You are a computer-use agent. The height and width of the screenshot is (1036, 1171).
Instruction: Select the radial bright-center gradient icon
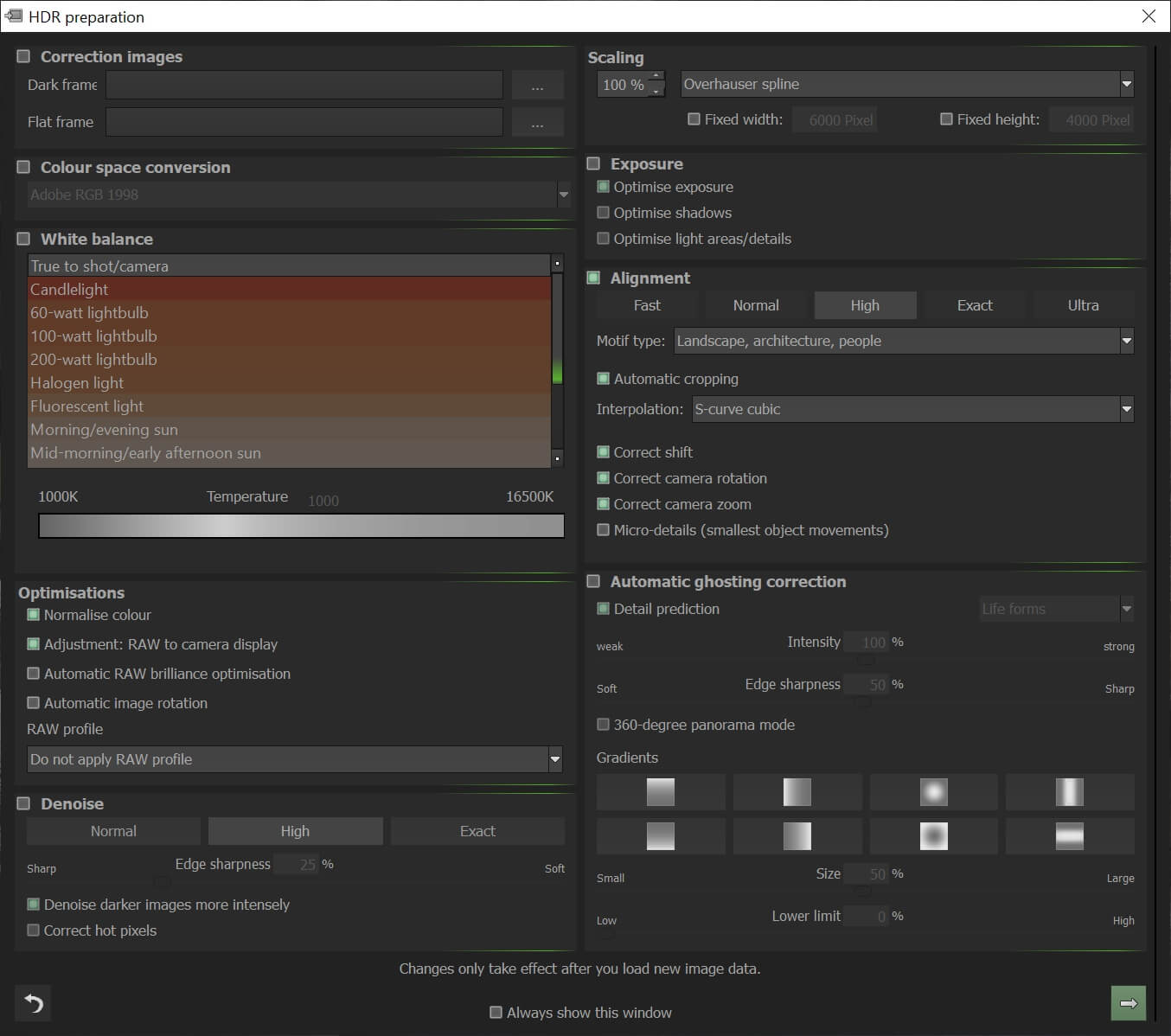coord(933,792)
